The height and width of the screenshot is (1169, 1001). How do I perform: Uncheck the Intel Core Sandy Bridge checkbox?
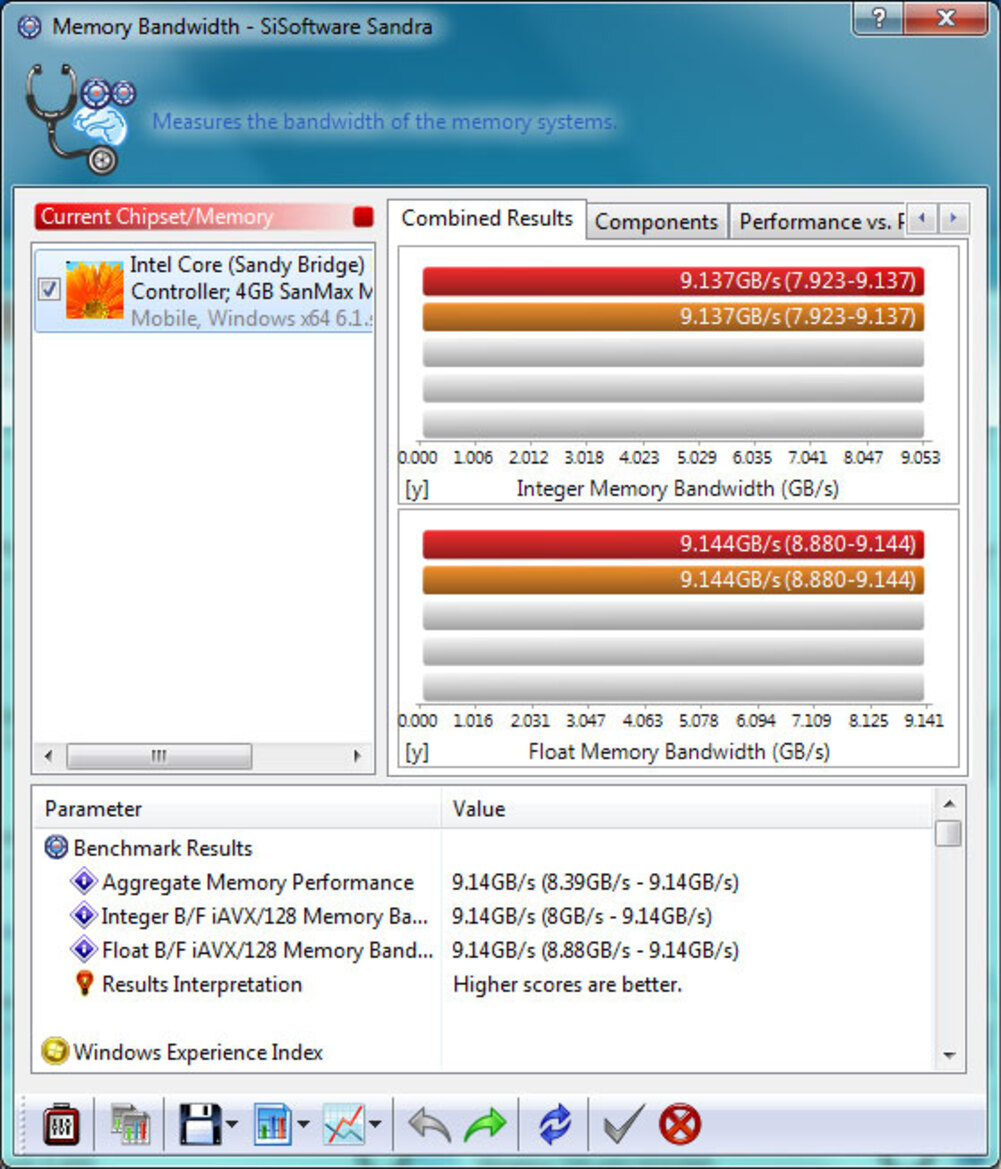click(49, 289)
